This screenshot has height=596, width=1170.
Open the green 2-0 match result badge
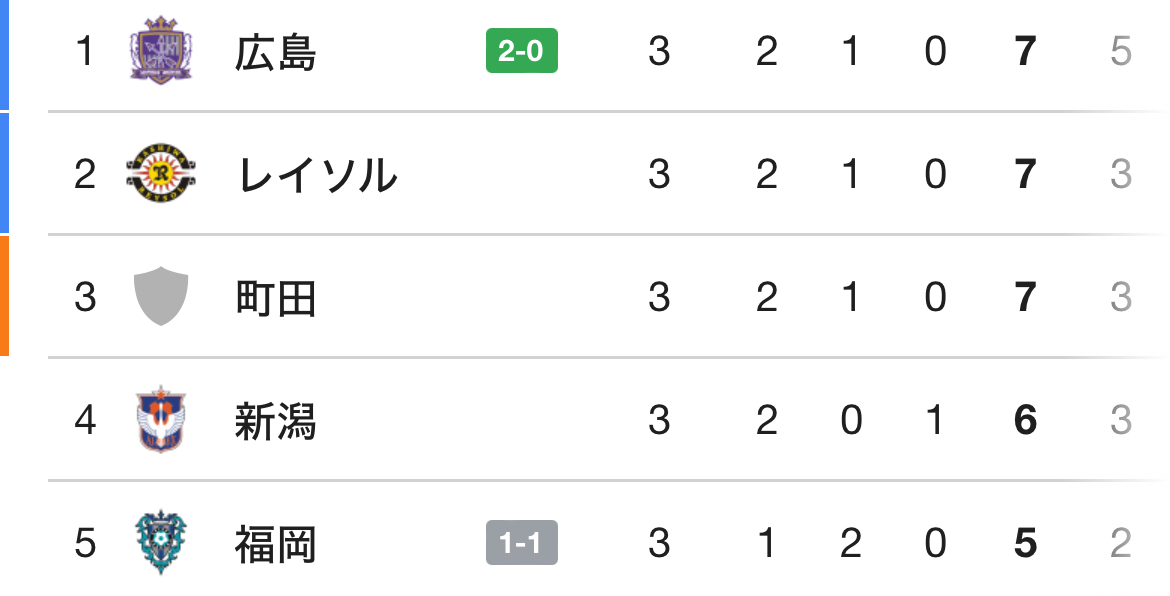[522, 51]
